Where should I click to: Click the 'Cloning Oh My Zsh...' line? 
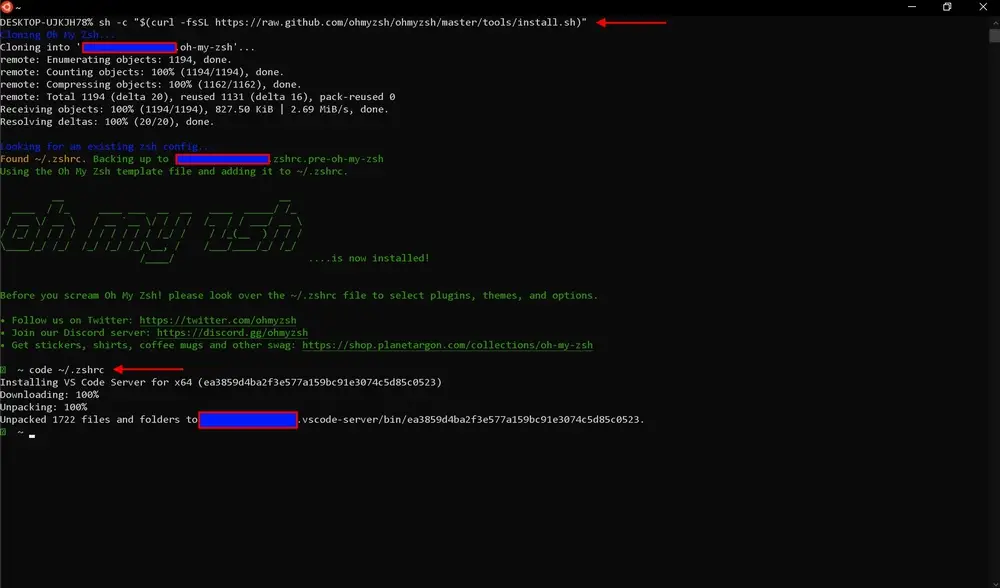[57, 34]
